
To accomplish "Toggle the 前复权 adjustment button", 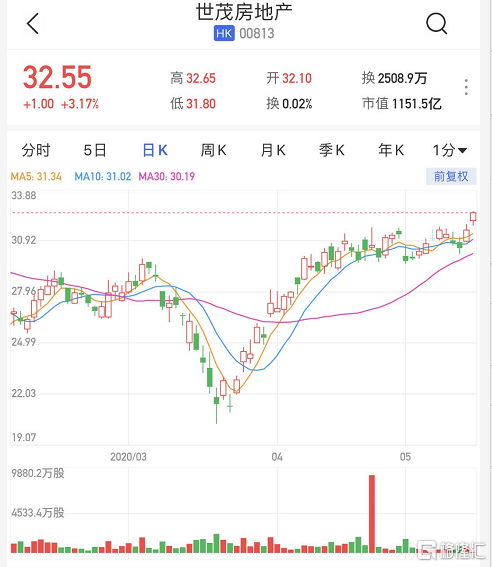I will click(451, 176).
